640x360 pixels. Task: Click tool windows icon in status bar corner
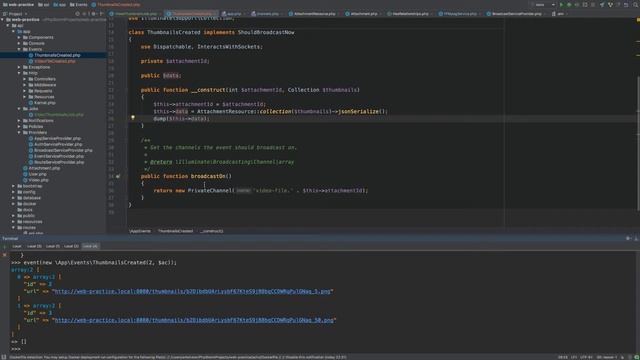coord(4,357)
